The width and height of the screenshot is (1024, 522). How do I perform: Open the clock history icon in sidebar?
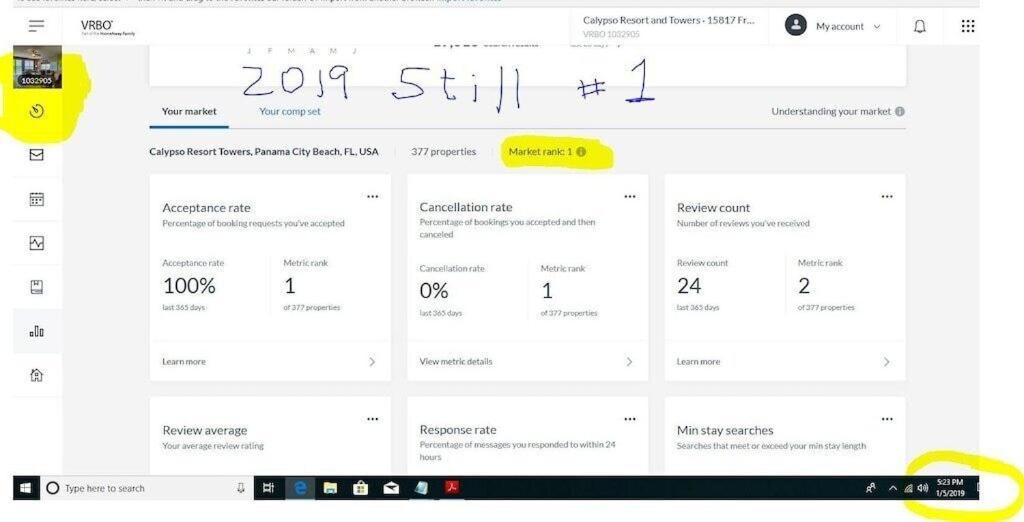[37, 112]
